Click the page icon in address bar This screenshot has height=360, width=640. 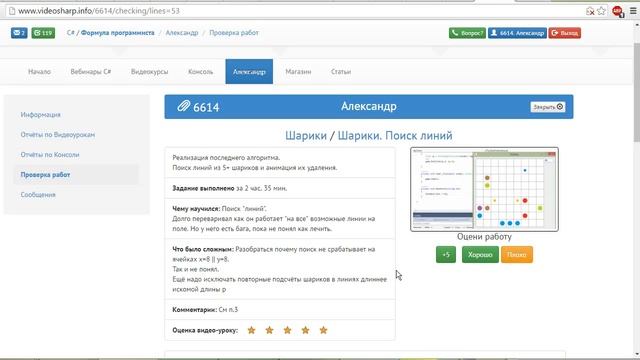coord(12,11)
